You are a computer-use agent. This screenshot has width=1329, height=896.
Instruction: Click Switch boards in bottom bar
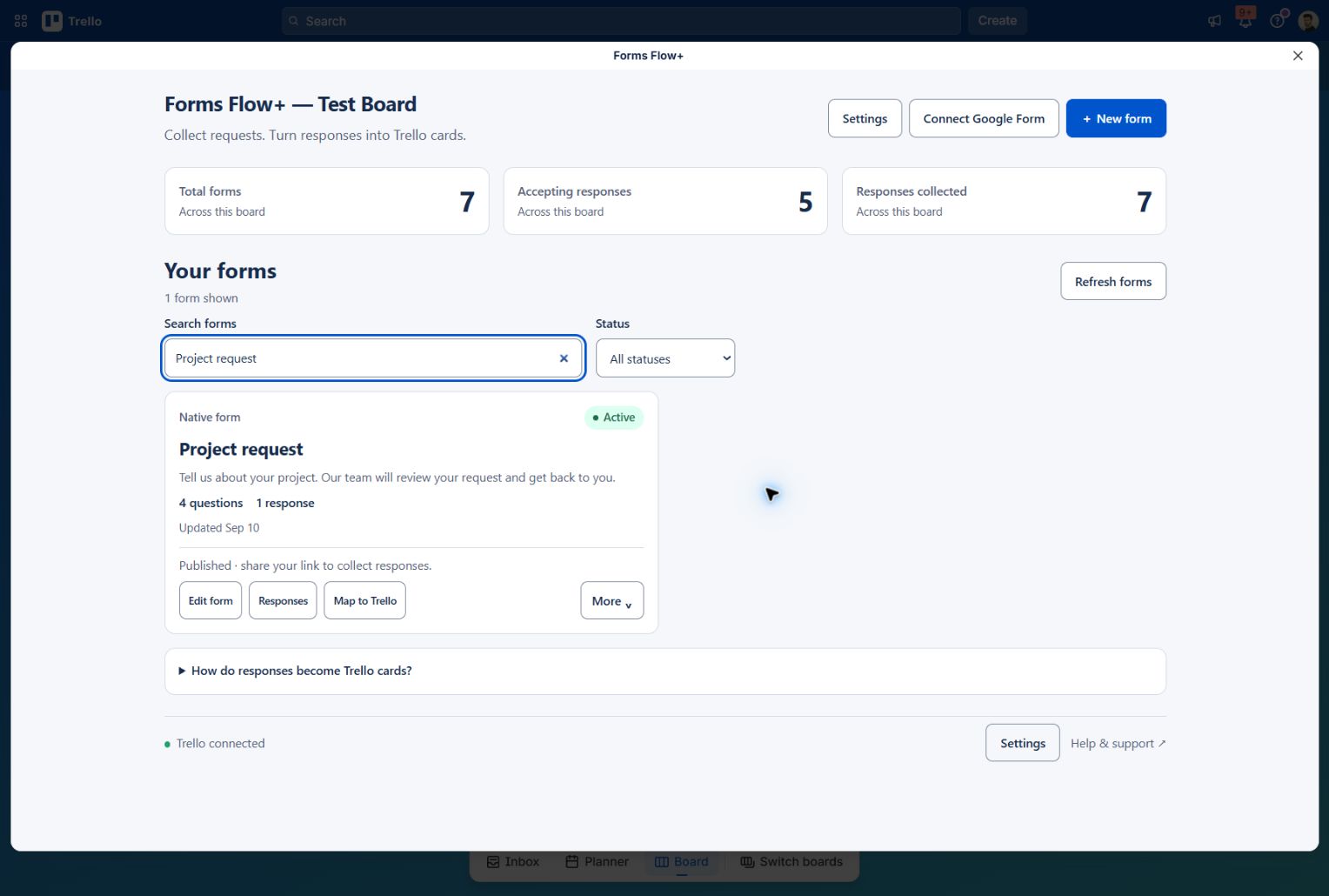(791, 861)
